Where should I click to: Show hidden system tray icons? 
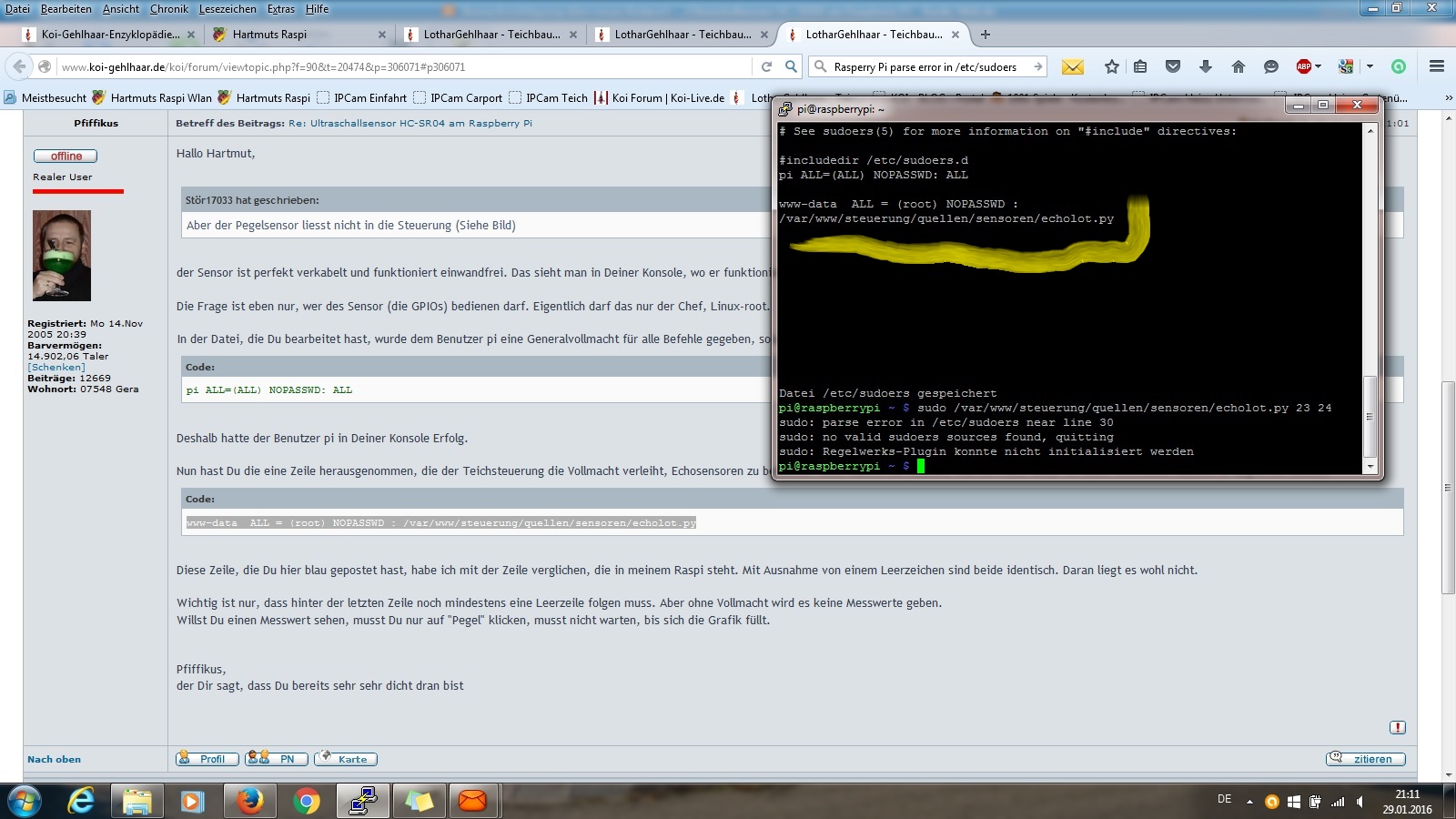pyautogui.click(x=1249, y=802)
